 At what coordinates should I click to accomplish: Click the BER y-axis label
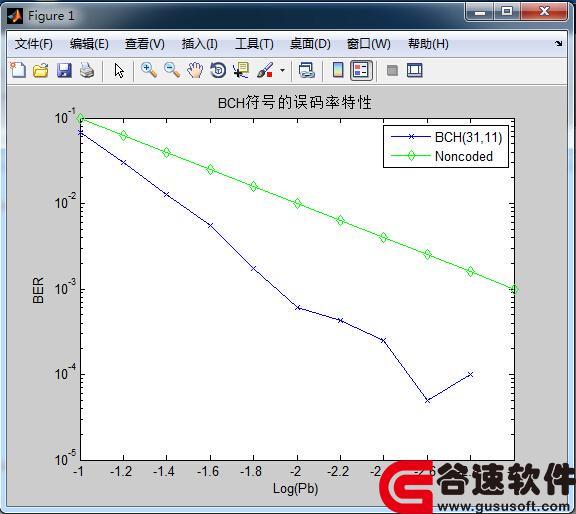(x=38, y=290)
